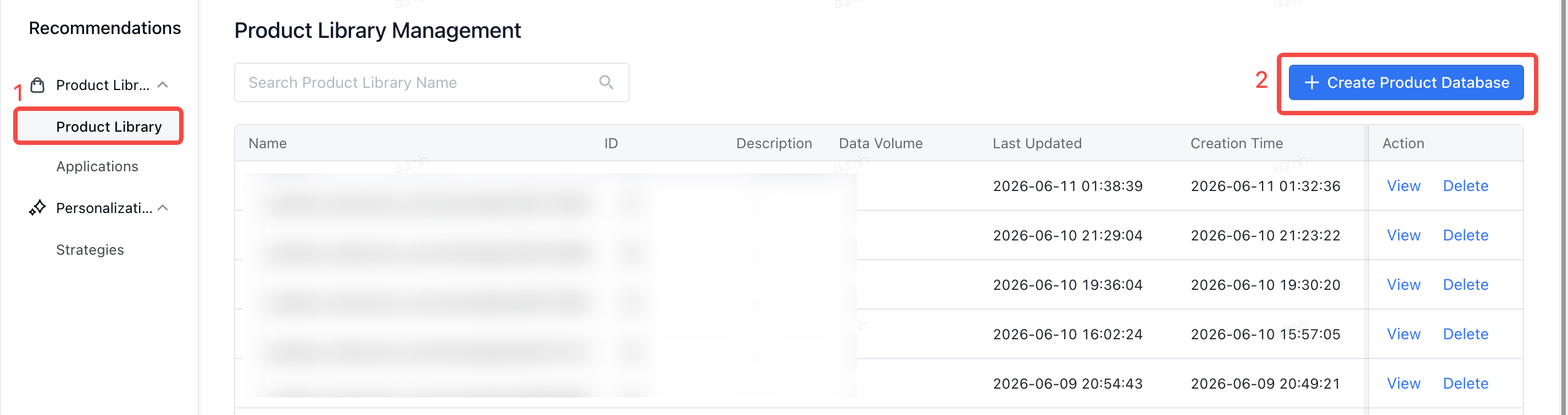Delete the library created 2026-06-11 01:32:36
The image size is (1568, 415).
(1465, 186)
